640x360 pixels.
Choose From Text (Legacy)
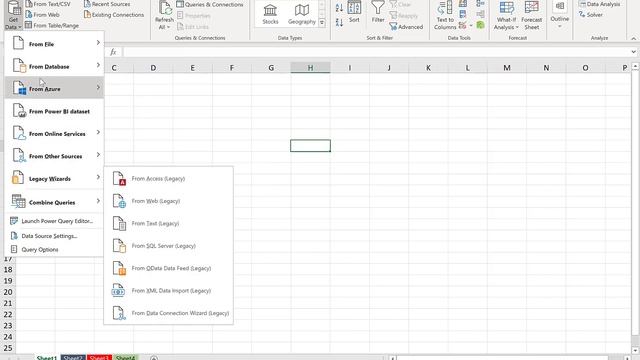coord(169,223)
